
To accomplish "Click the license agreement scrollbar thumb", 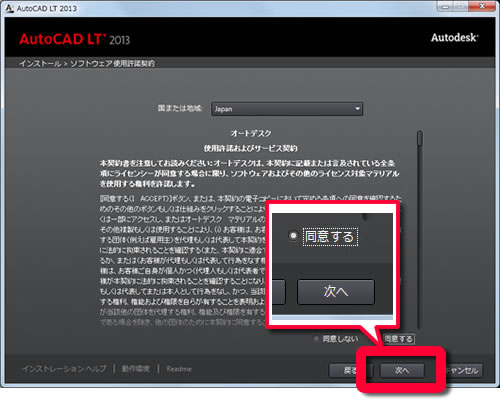I will pyautogui.click(x=420, y=138).
